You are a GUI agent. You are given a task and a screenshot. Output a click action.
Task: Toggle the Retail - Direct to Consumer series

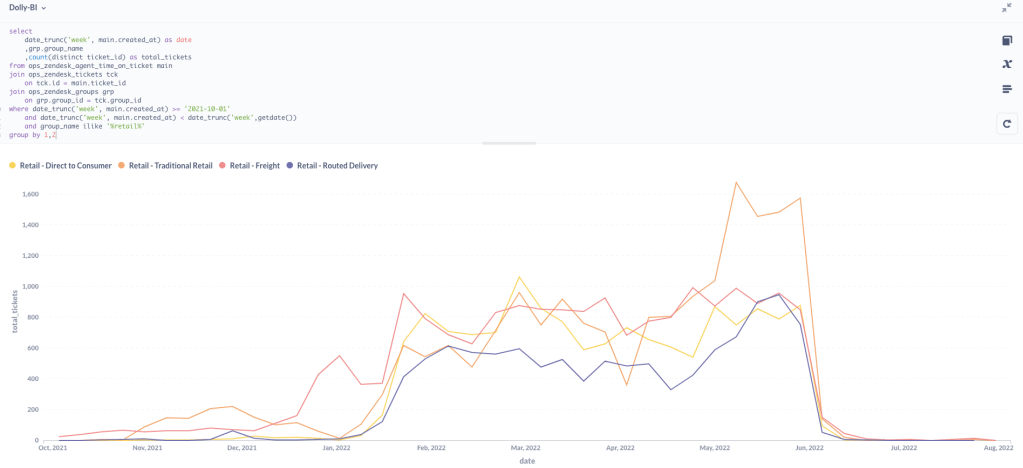(x=65, y=165)
